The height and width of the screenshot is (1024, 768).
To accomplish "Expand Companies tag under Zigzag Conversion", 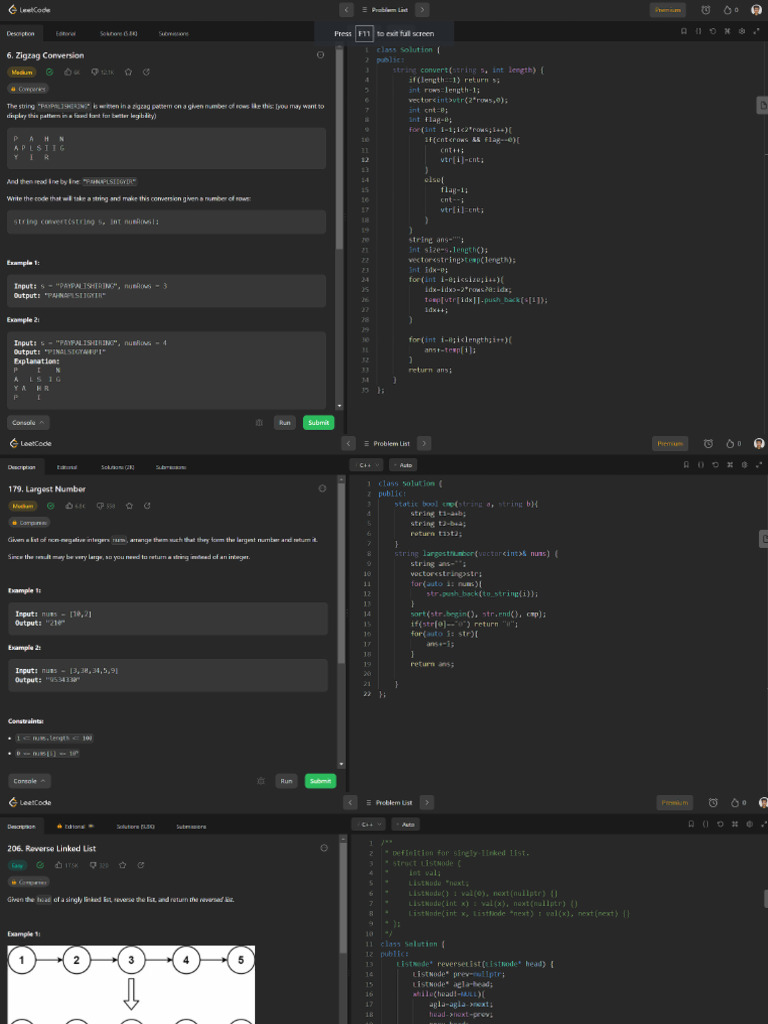I will click(x=28, y=89).
